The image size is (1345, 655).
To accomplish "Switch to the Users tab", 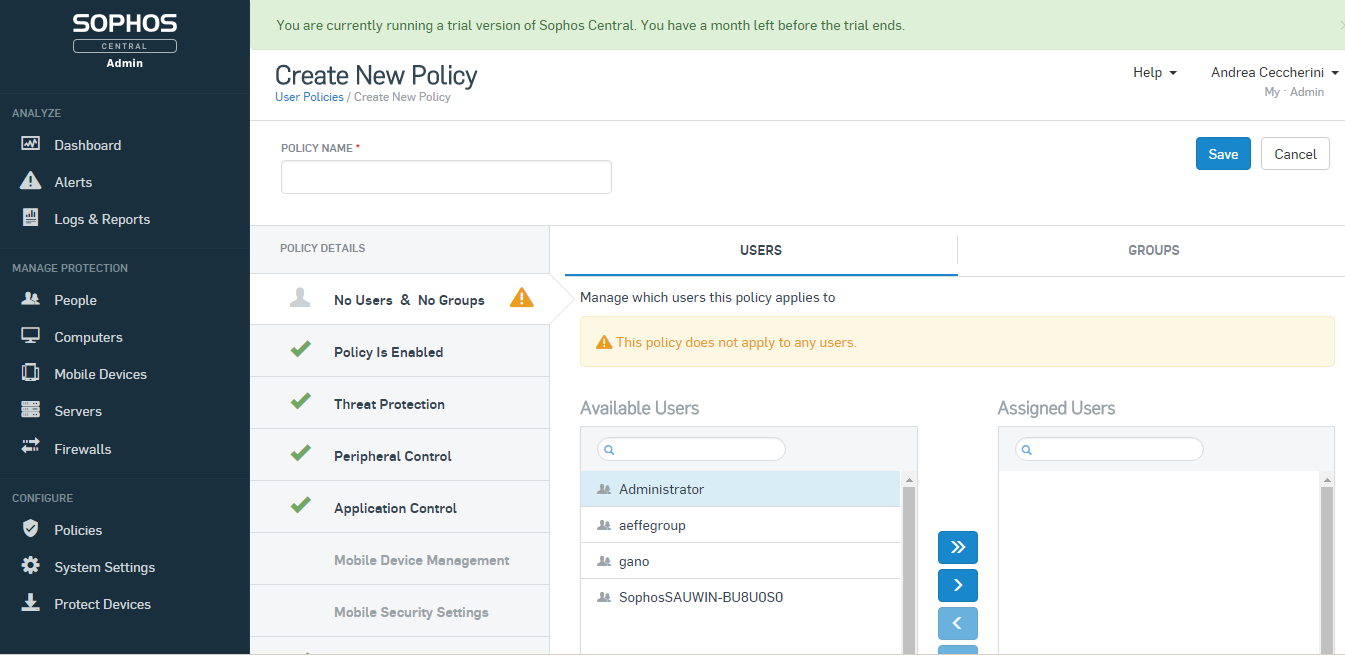I will click(x=761, y=250).
